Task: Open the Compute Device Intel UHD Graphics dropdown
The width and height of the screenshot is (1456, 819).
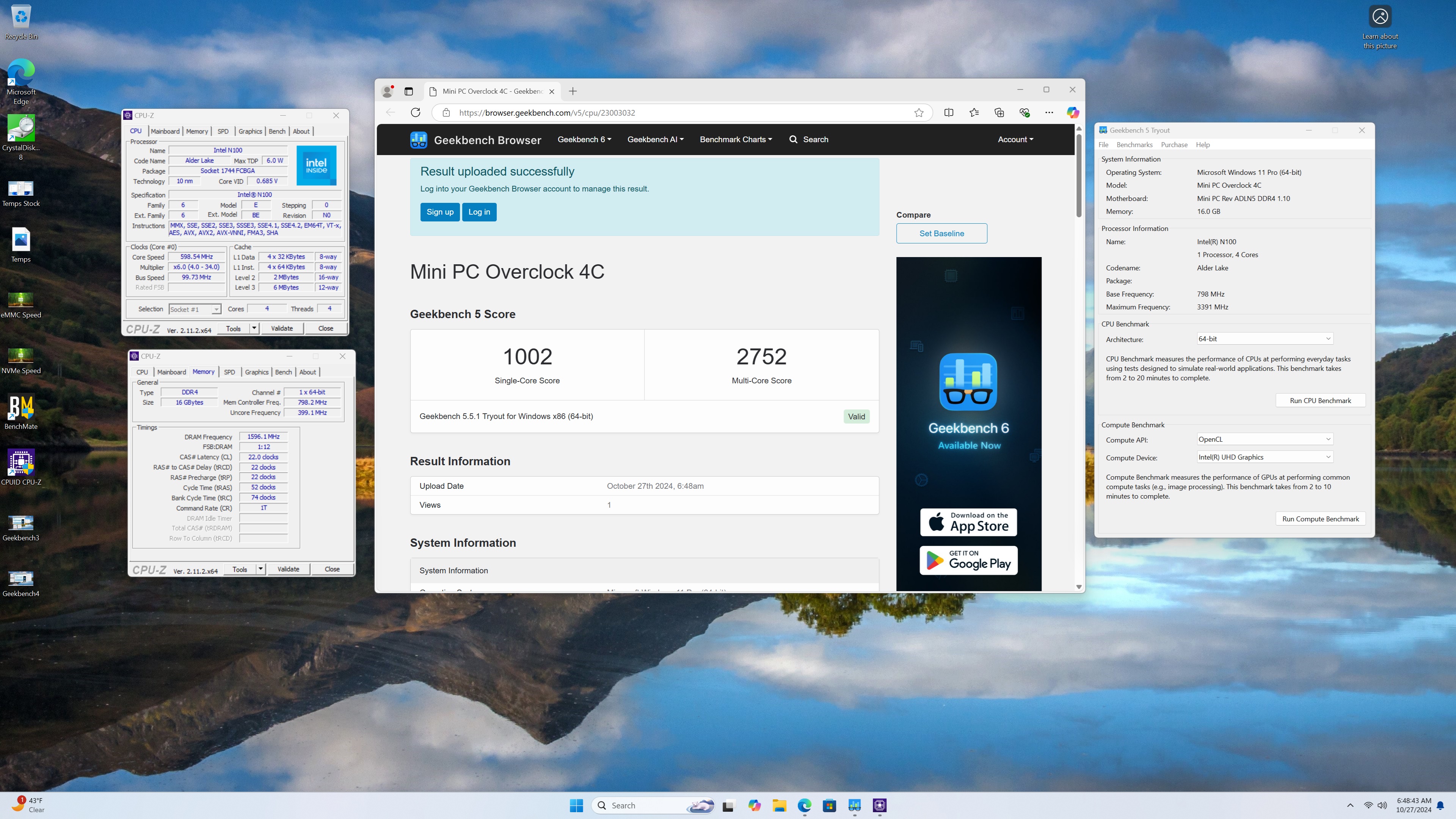Action: 1265,457
